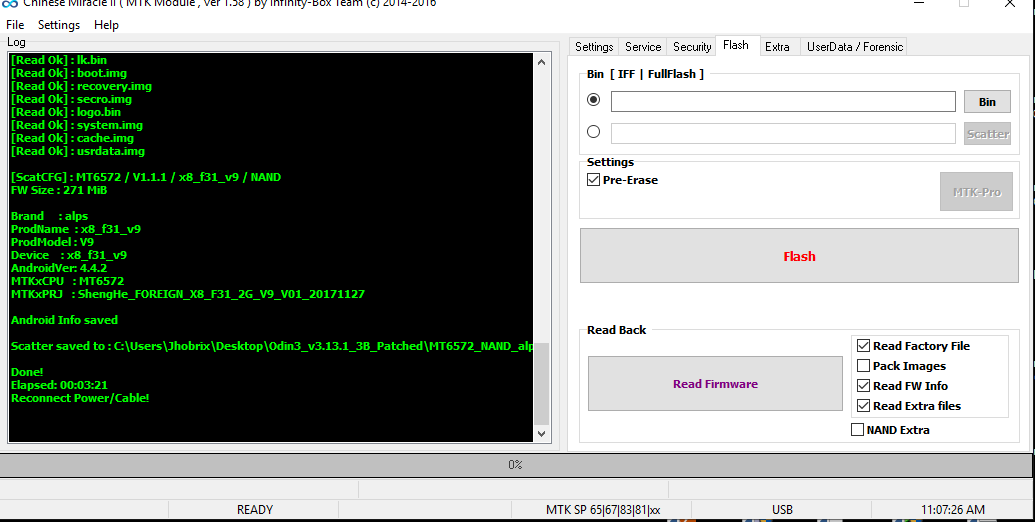The image size is (1035, 522).
Task: Click the Read Firmware button
Action: pos(716,384)
